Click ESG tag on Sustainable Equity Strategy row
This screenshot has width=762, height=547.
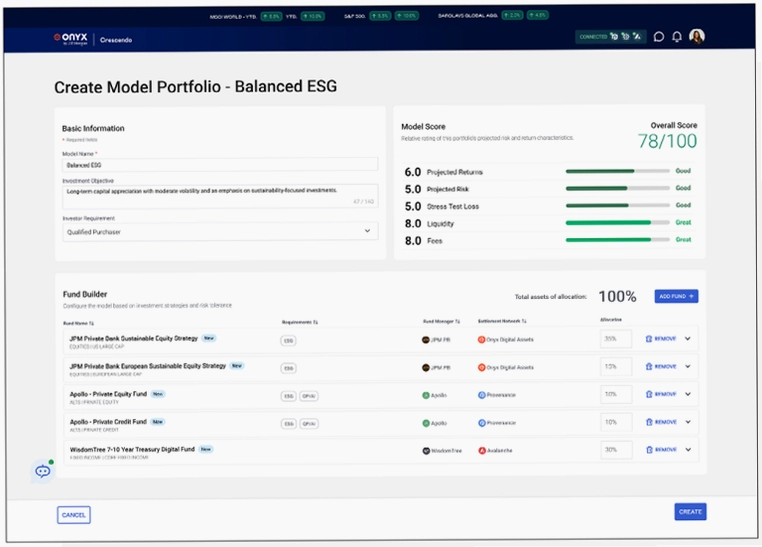(288, 341)
